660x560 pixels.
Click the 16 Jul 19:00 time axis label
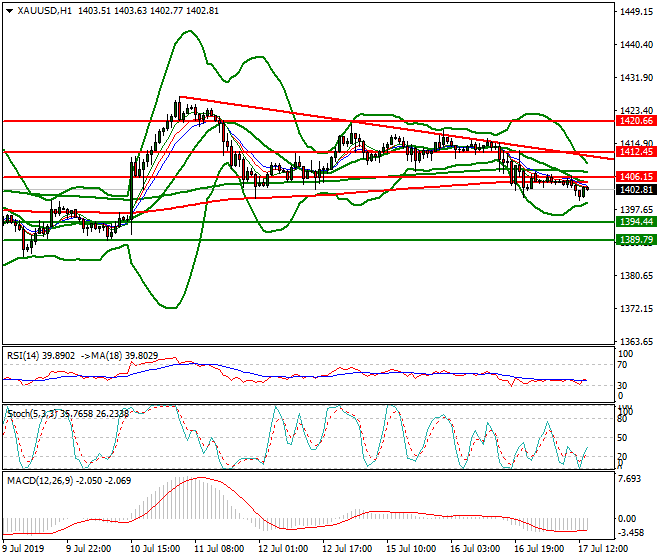point(539,549)
